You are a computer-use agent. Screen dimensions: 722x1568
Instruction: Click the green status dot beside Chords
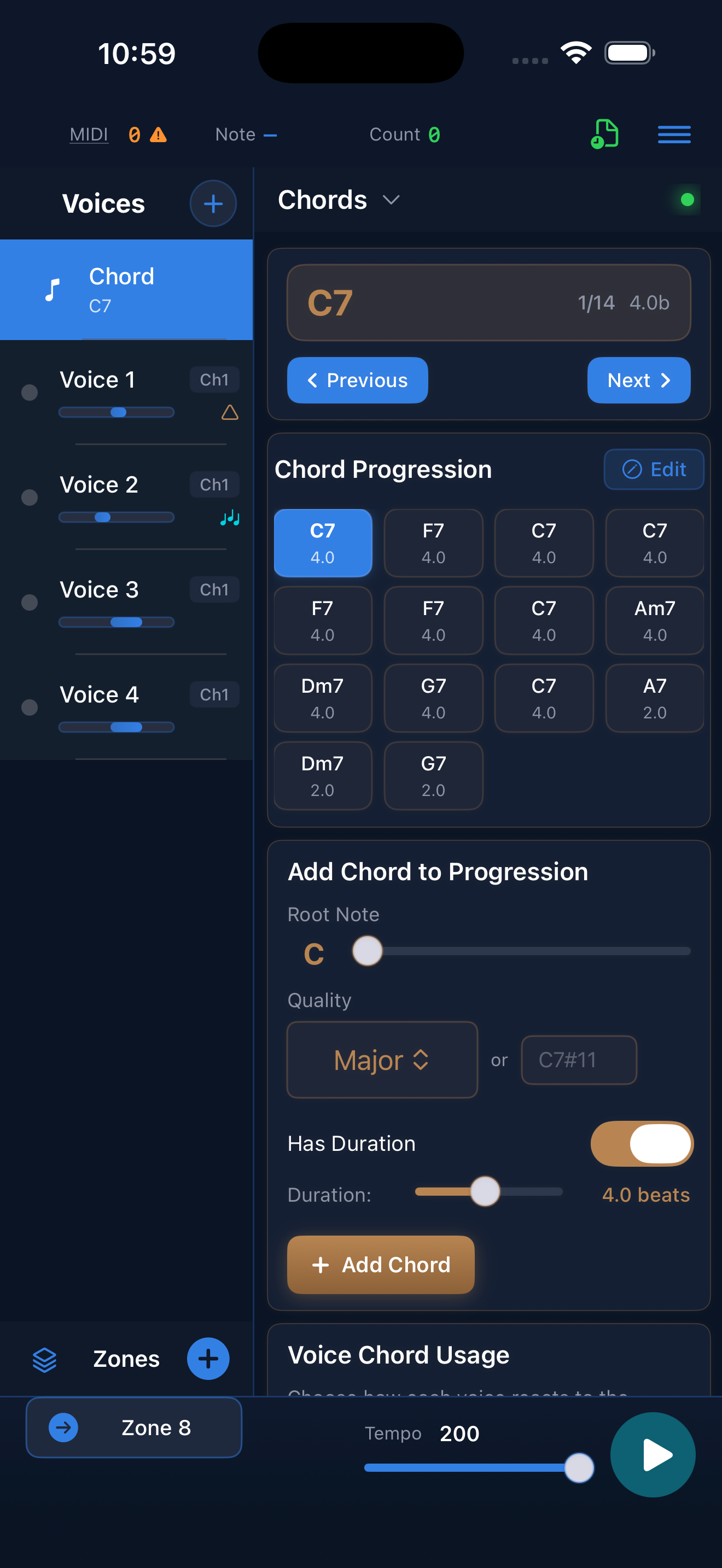(x=686, y=198)
